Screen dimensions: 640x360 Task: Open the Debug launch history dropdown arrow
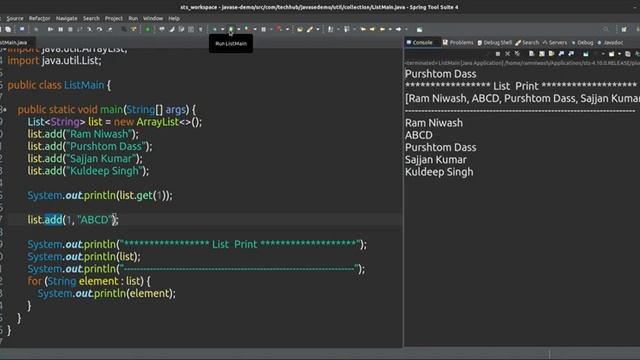tap(222, 29)
